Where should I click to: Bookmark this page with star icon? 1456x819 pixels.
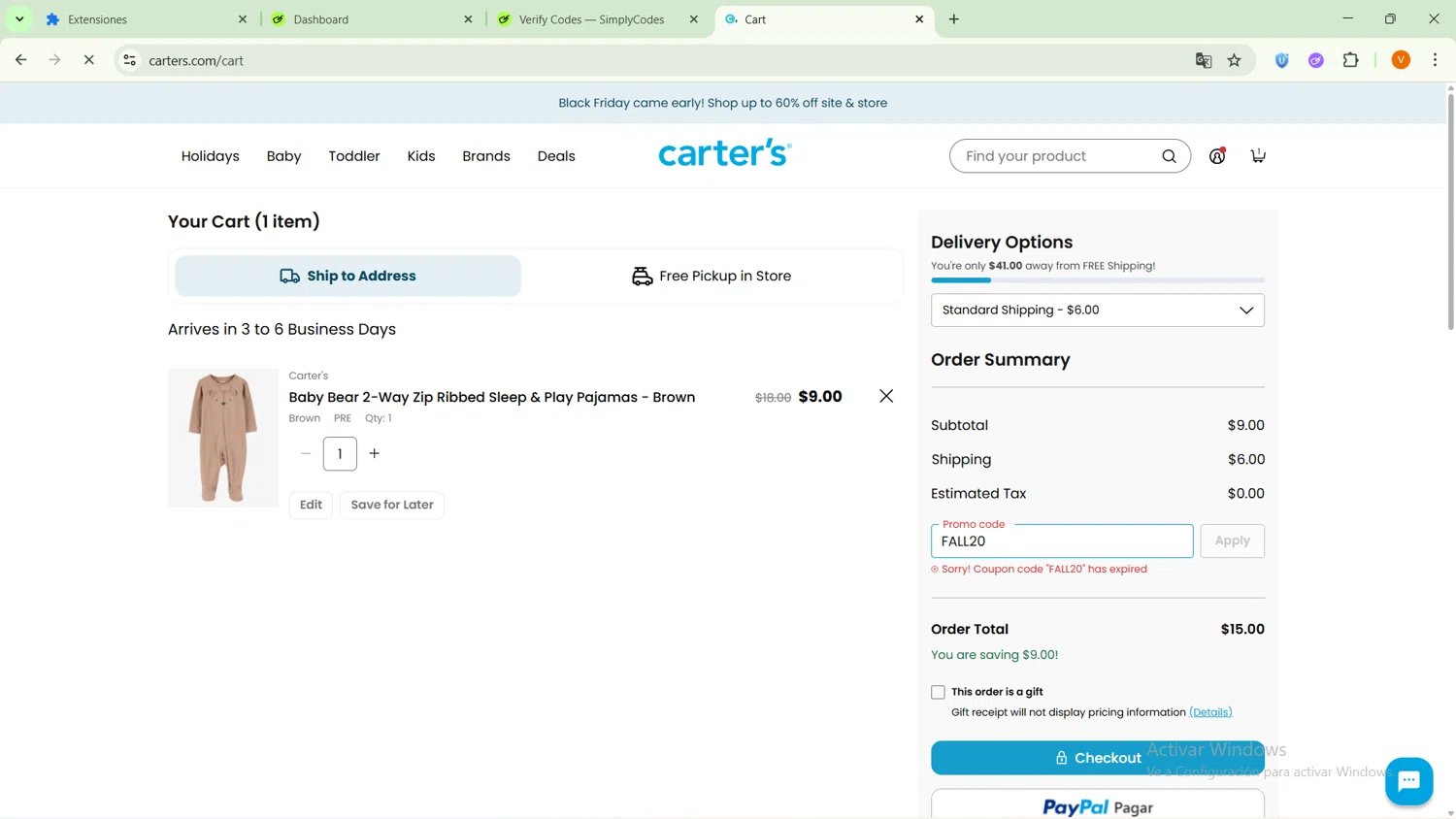click(1235, 60)
